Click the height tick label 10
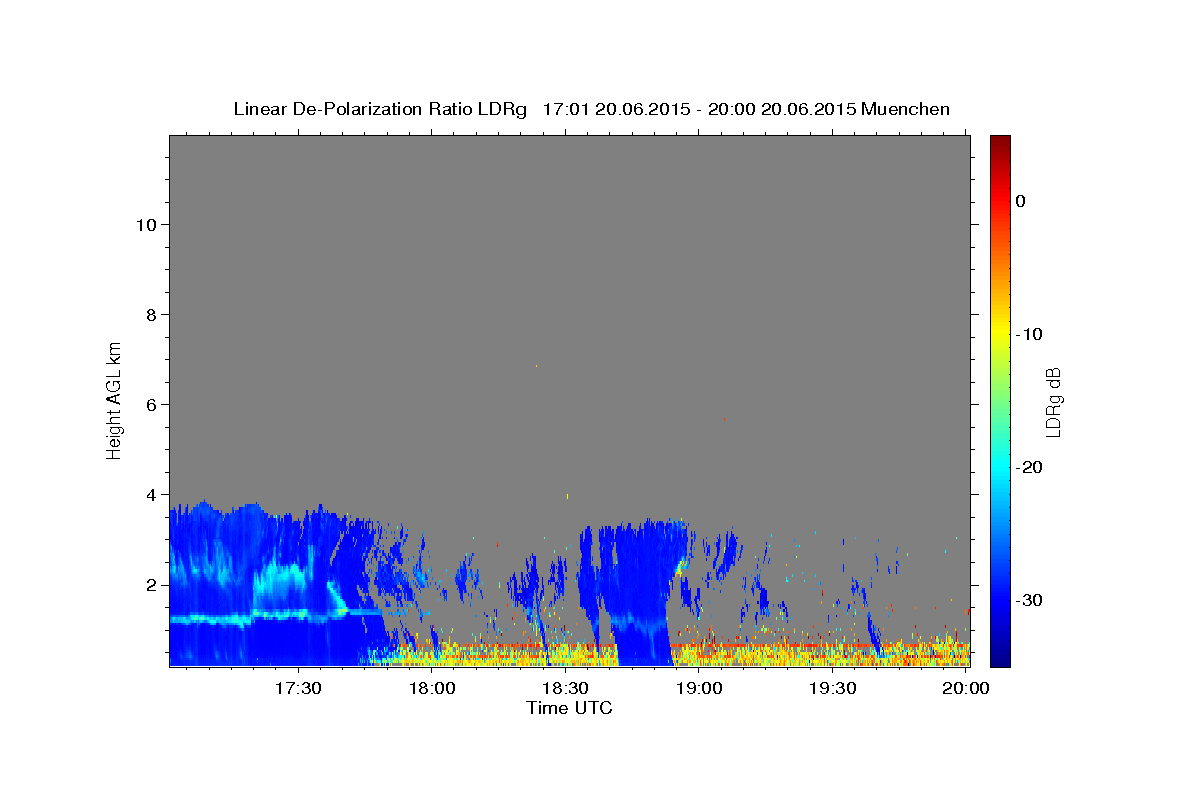This screenshot has height=800, width=1200. [145, 224]
